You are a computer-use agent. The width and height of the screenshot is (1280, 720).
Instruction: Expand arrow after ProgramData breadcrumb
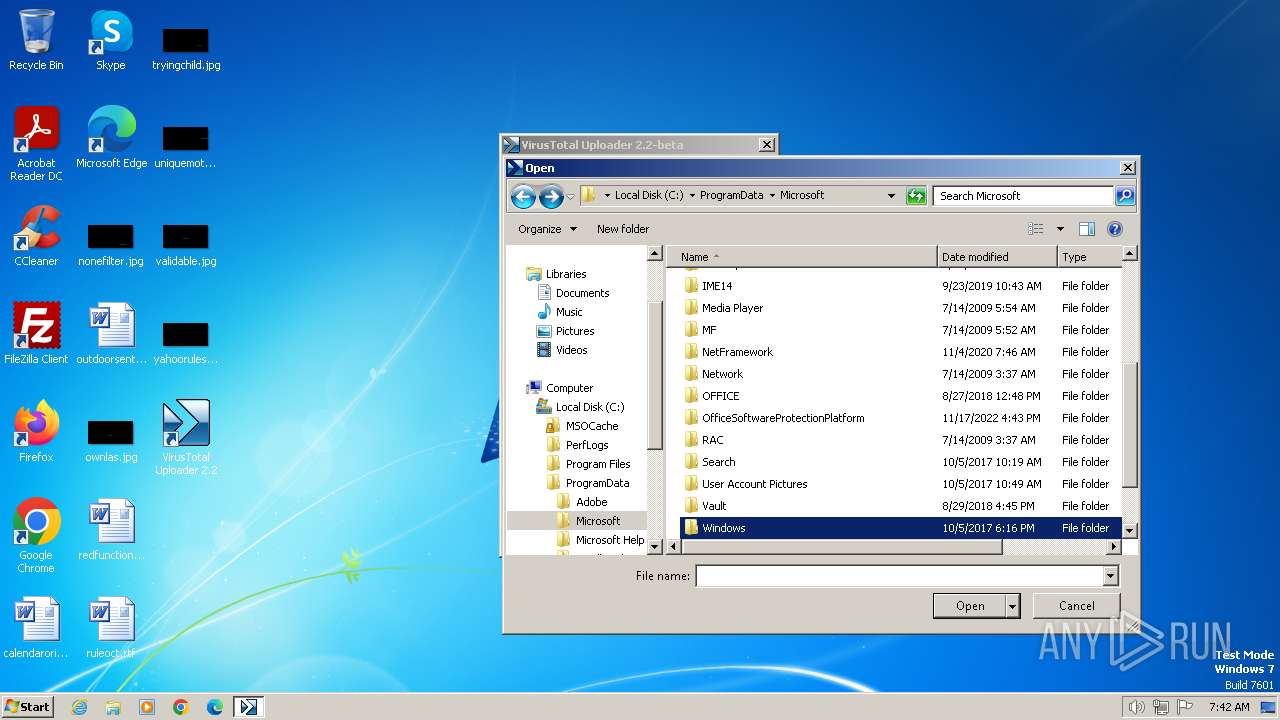(x=772, y=196)
